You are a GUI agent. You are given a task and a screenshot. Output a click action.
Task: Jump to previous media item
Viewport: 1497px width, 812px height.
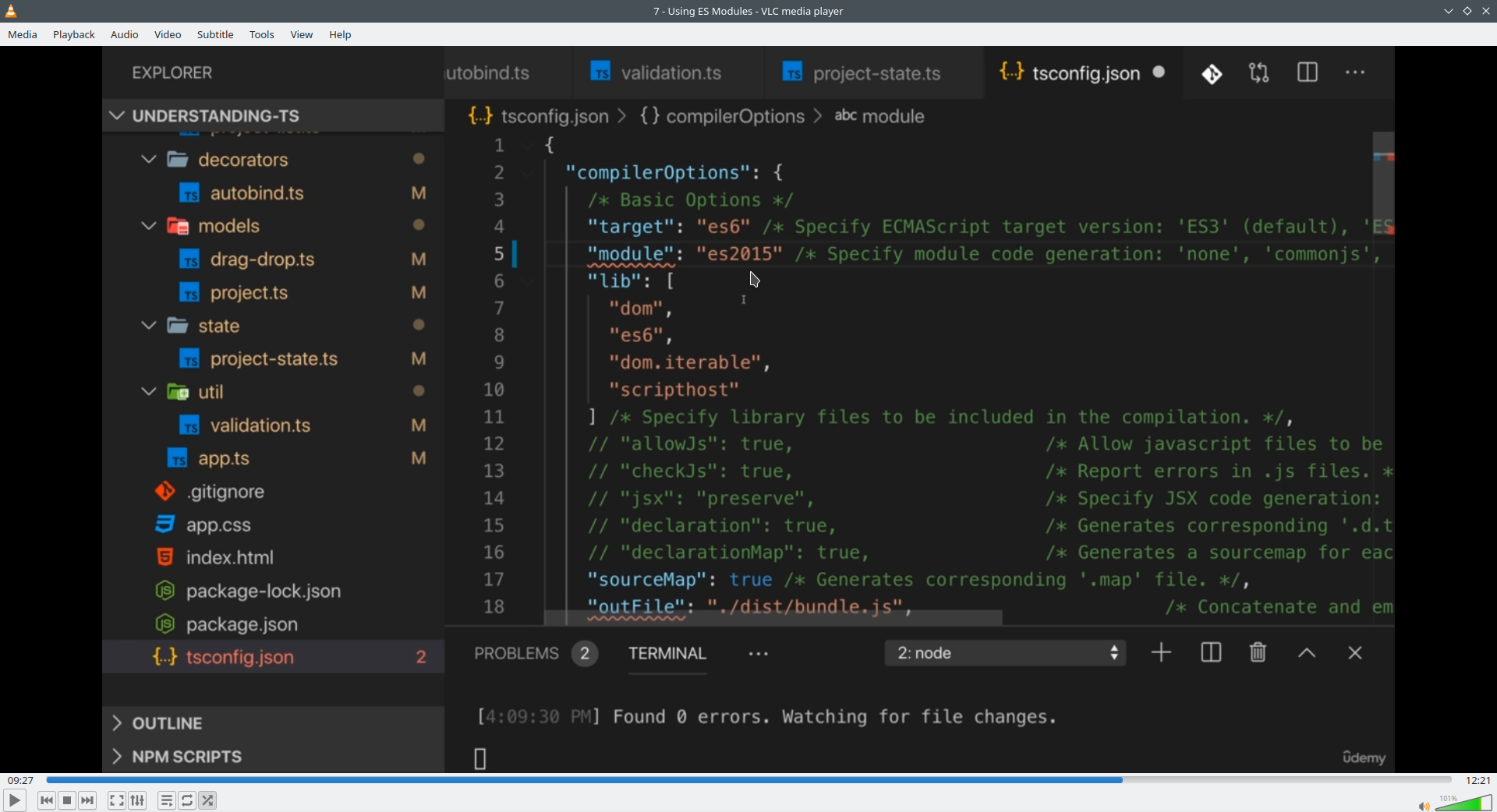click(x=47, y=800)
